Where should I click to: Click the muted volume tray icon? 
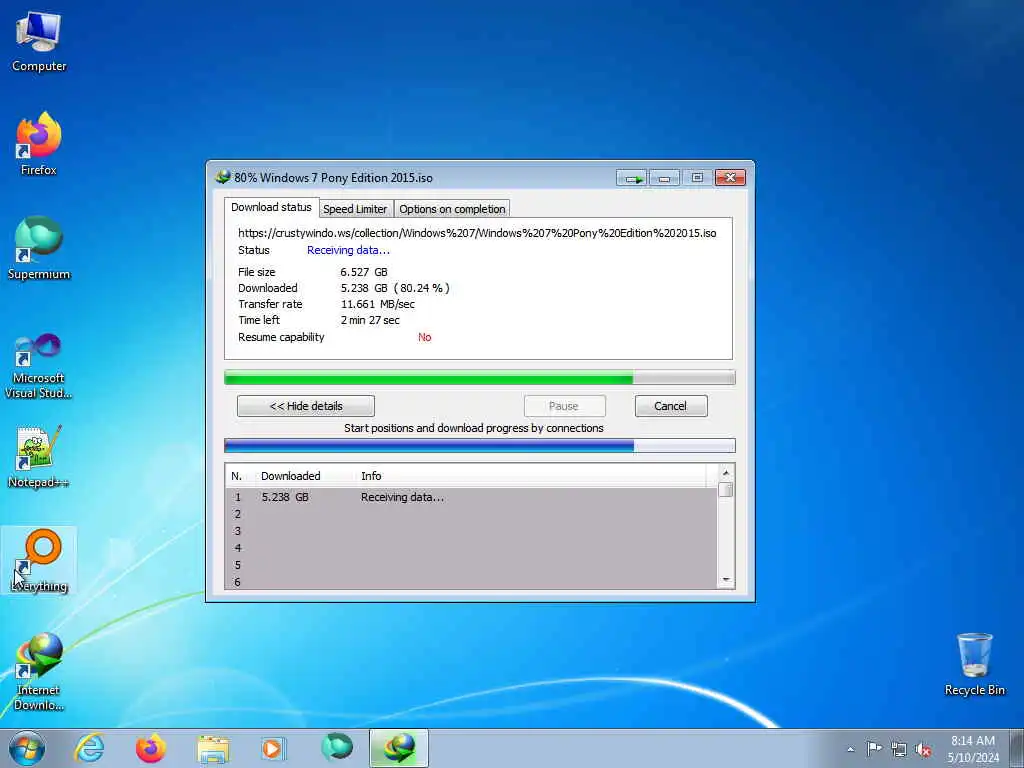pos(923,750)
